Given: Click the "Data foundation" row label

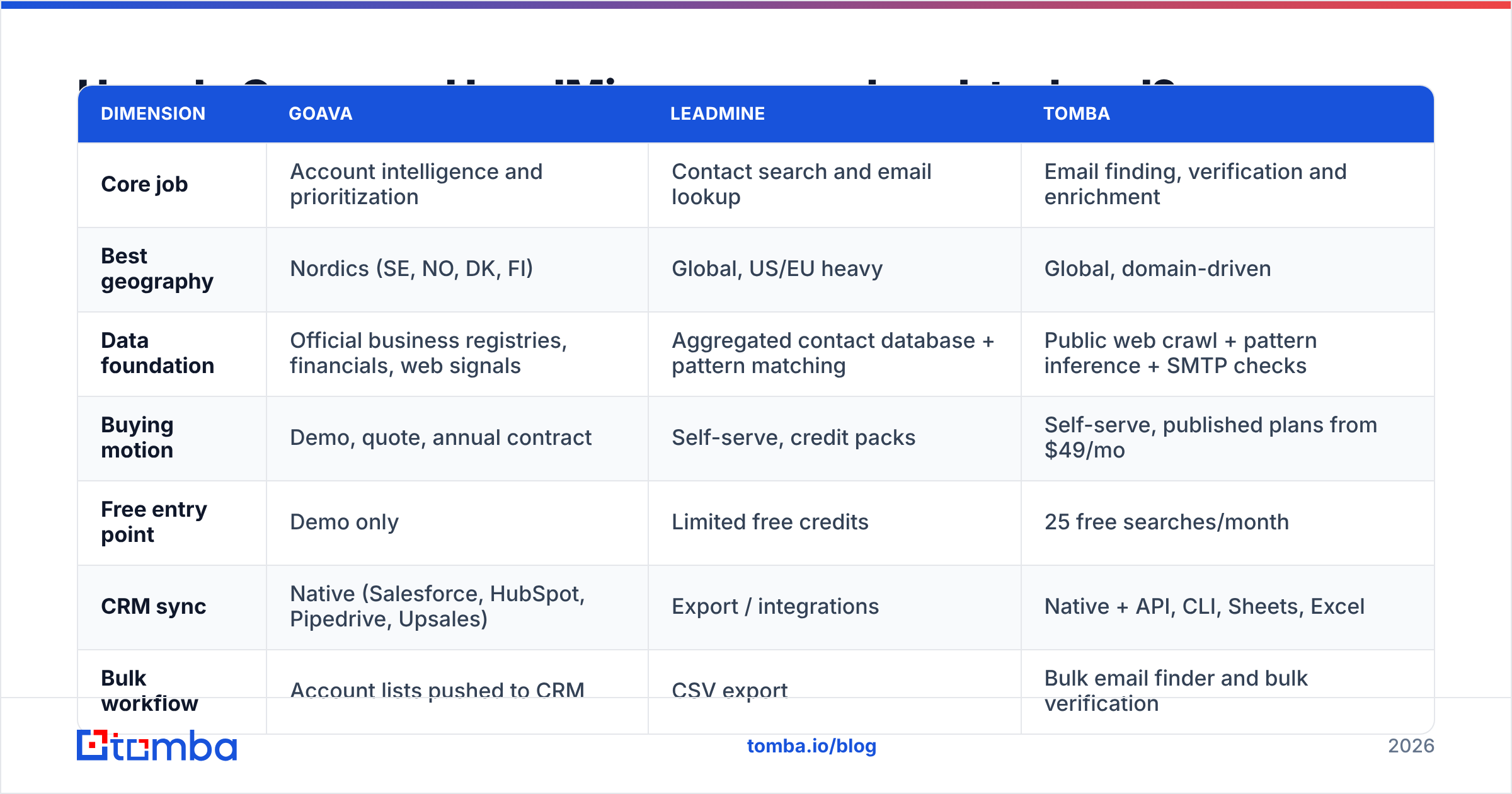Looking at the screenshot, I should click(157, 353).
